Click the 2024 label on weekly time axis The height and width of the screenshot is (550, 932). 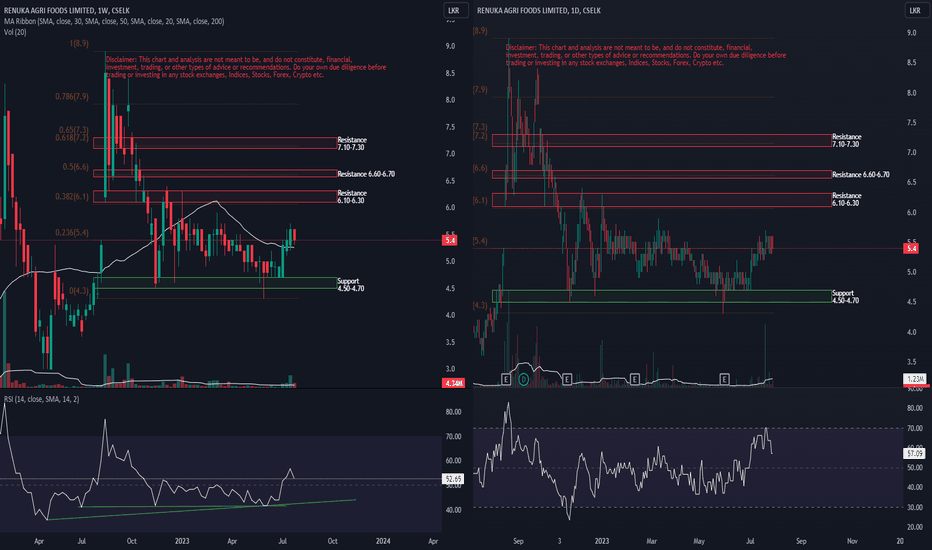coord(383,541)
